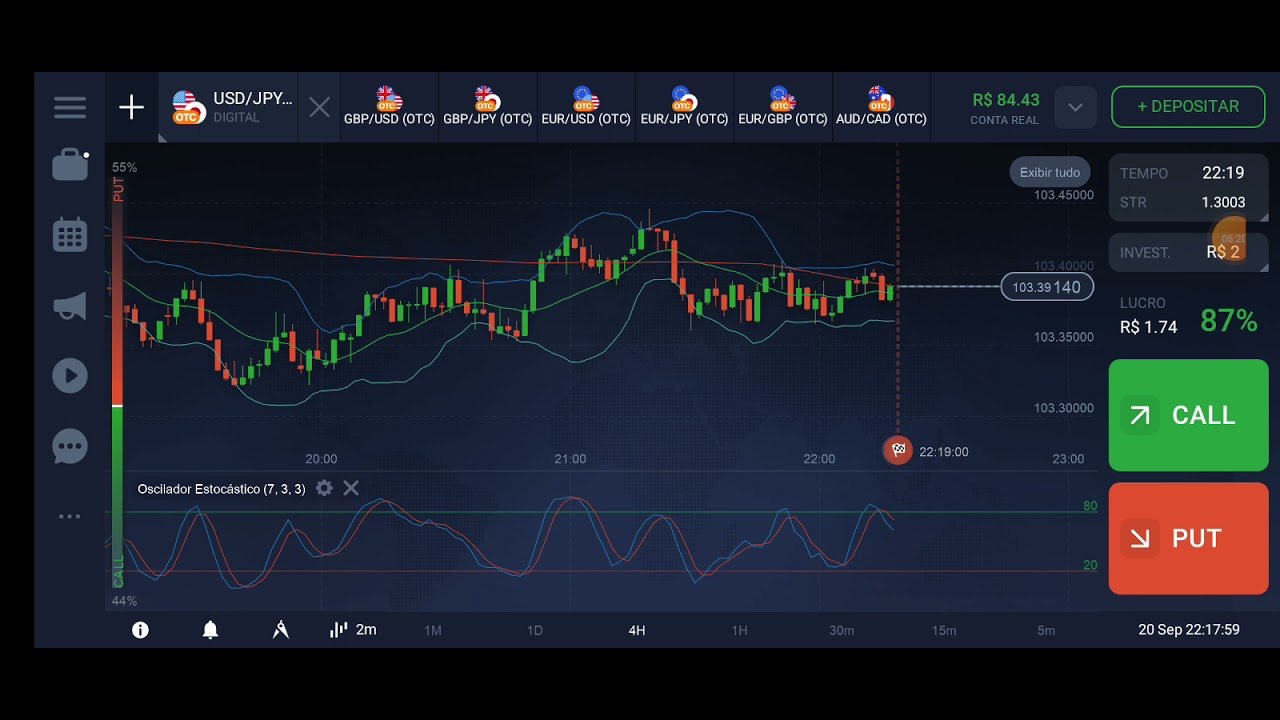1280x720 pixels.
Task: Open the support chat icon
Action: pos(69,446)
